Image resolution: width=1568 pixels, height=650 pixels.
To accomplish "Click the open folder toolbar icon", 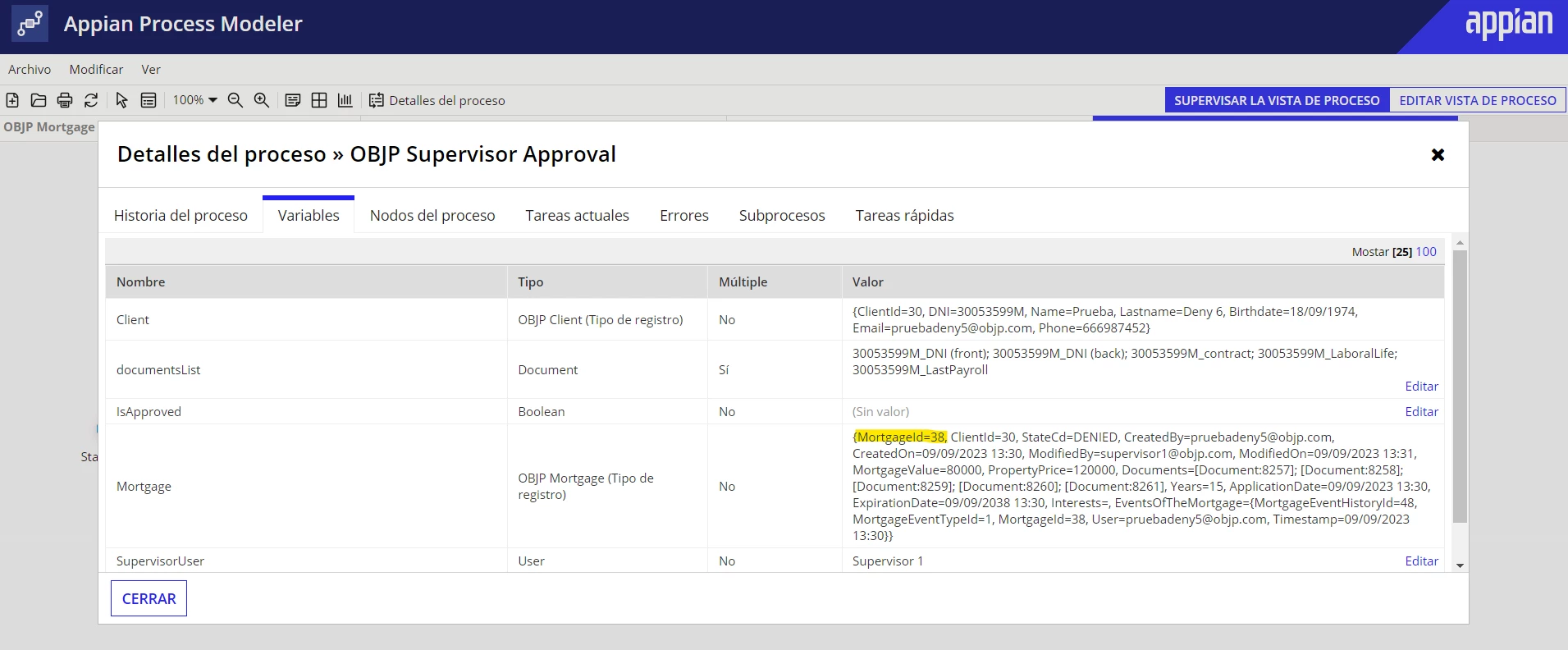I will [39, 100].
